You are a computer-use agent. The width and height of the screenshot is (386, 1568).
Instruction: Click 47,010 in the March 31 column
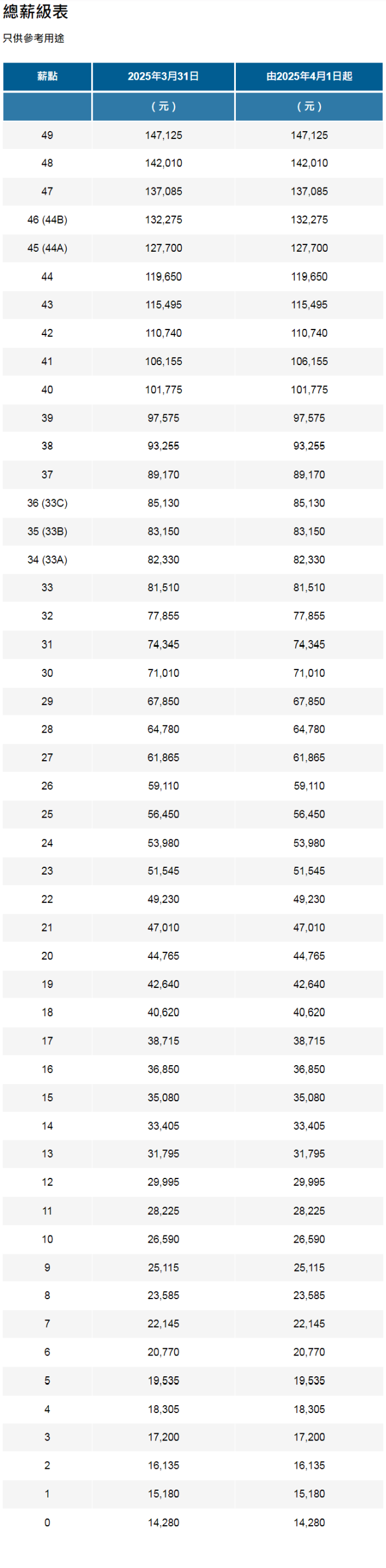click(x=164, y=927)
